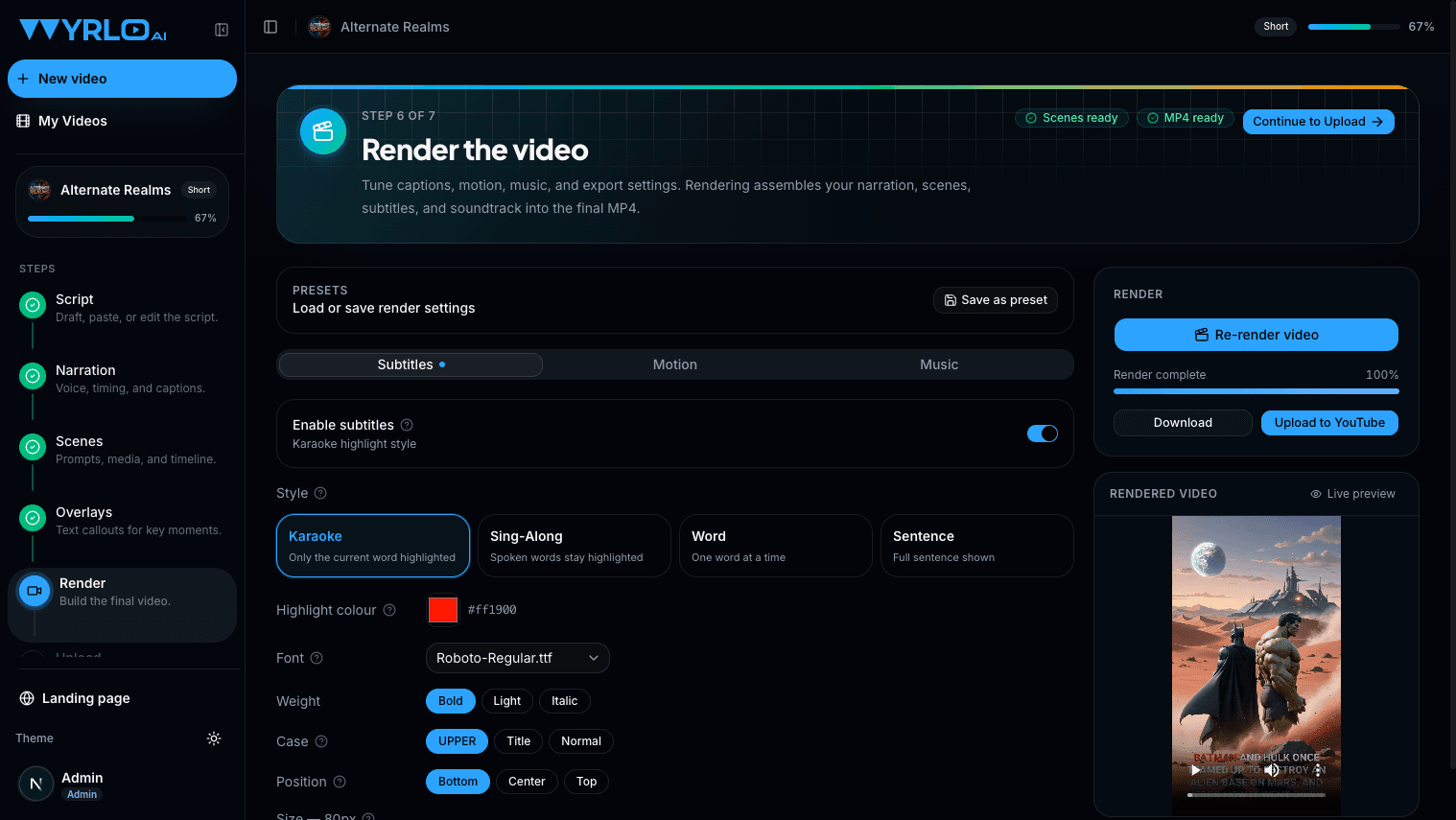Toggle the Live preview eye
The width and height of the screenshot is (1456, 820).
click(x=1316, y=494)
